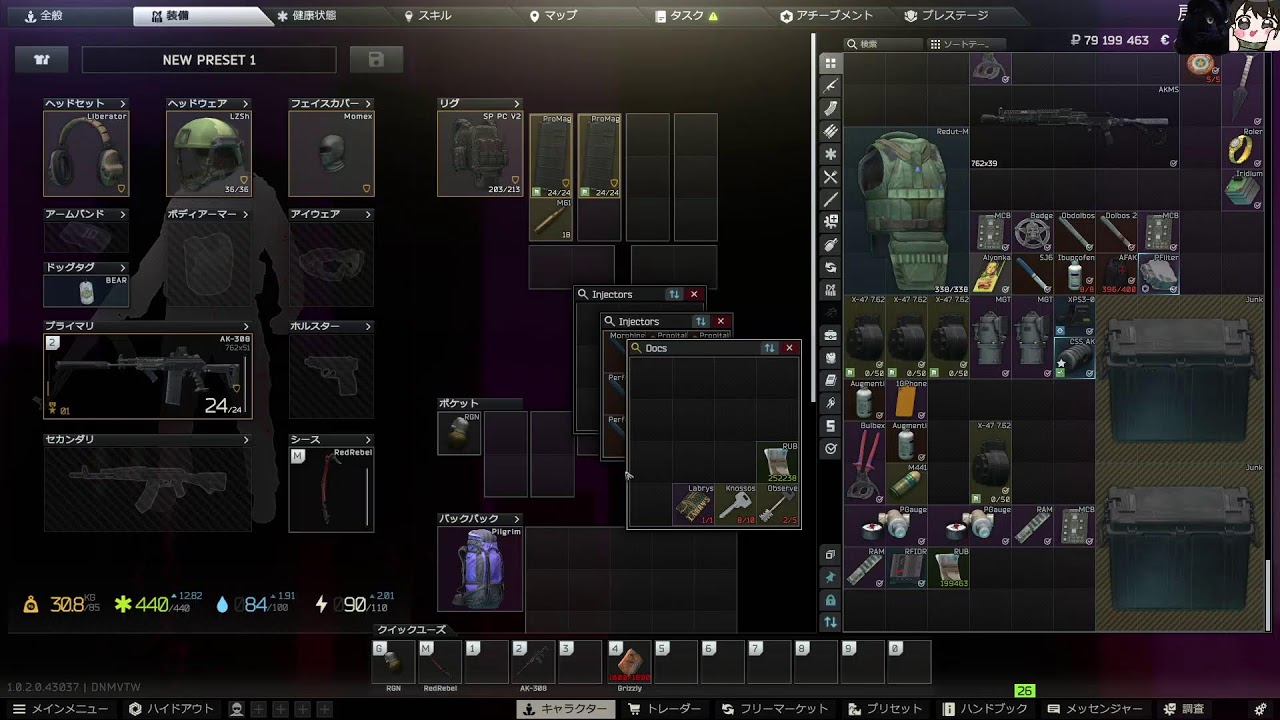Open the スキル skills tab
Viewport: 1280px width, 720px height.
coord(427,16)
